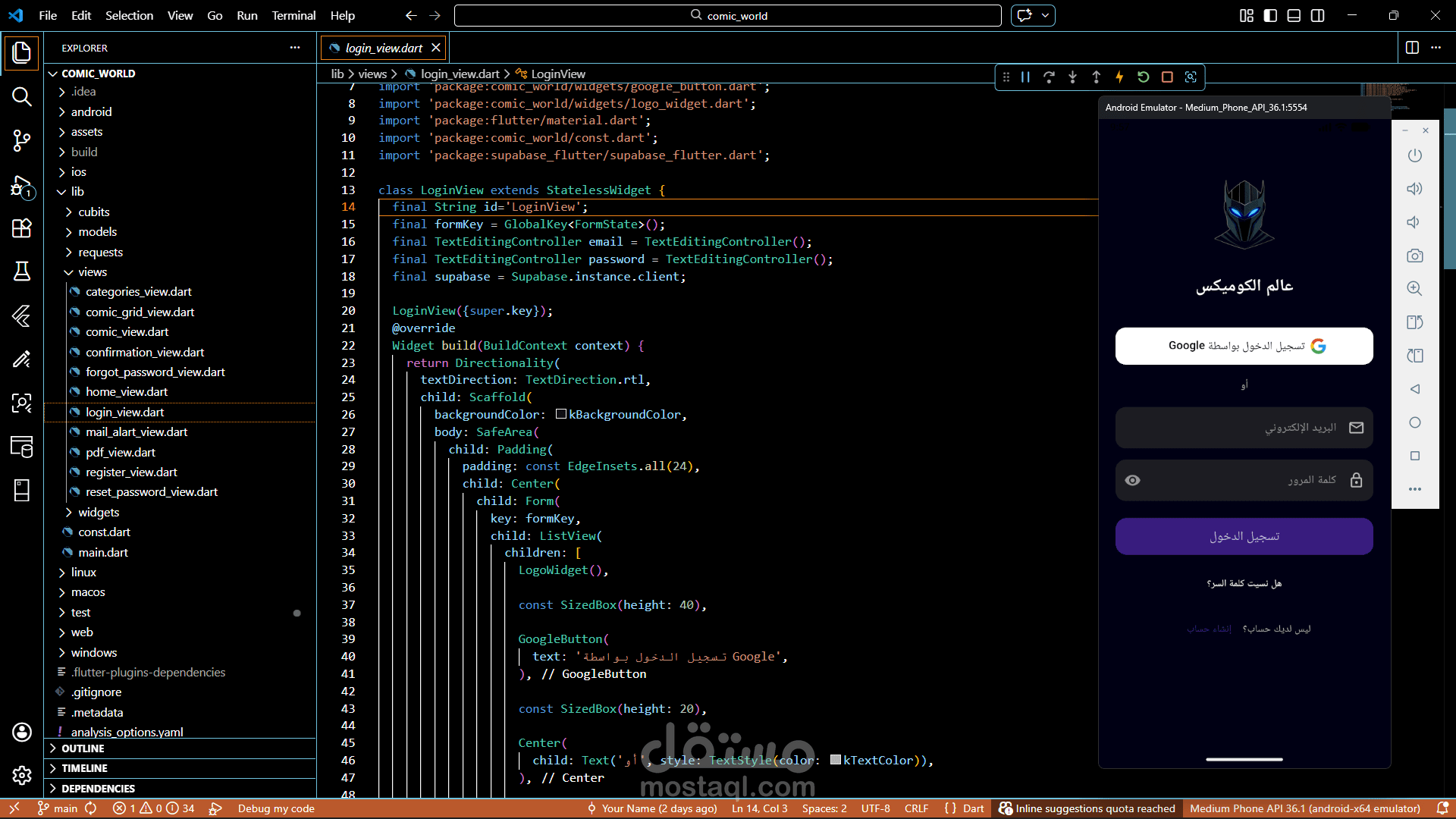Toggle the primary side bar layout button
The width and height of the screenshot is (1456, 819).
pyautogui.click(x=1270, y=15)
